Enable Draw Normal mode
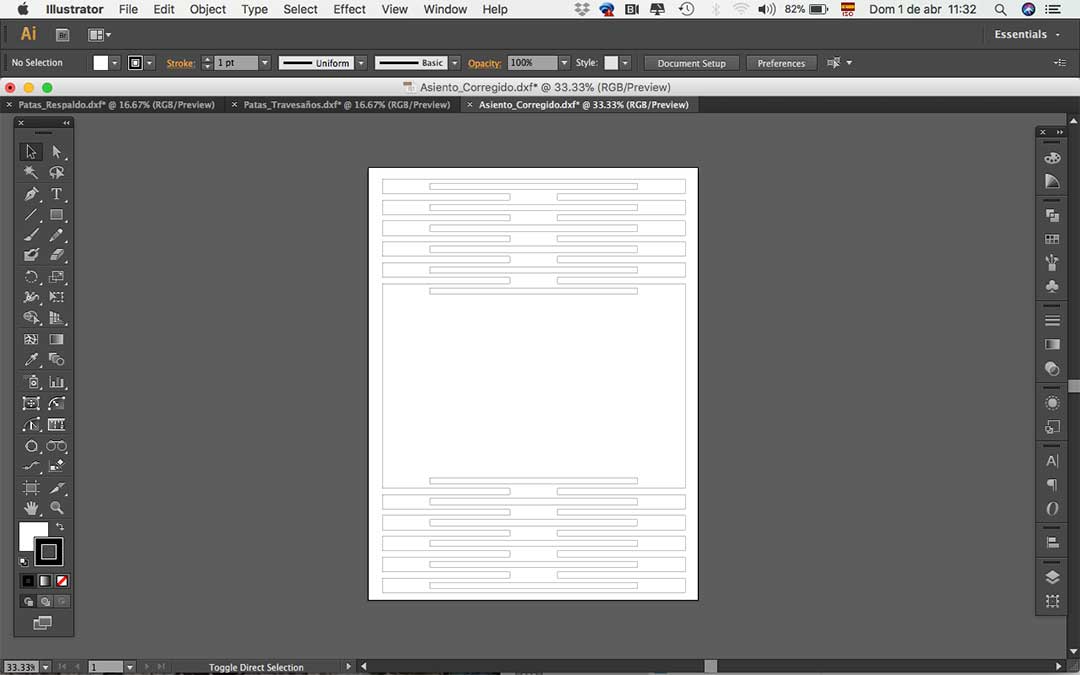The image size is (1080, 675). [x=28, y=601]
